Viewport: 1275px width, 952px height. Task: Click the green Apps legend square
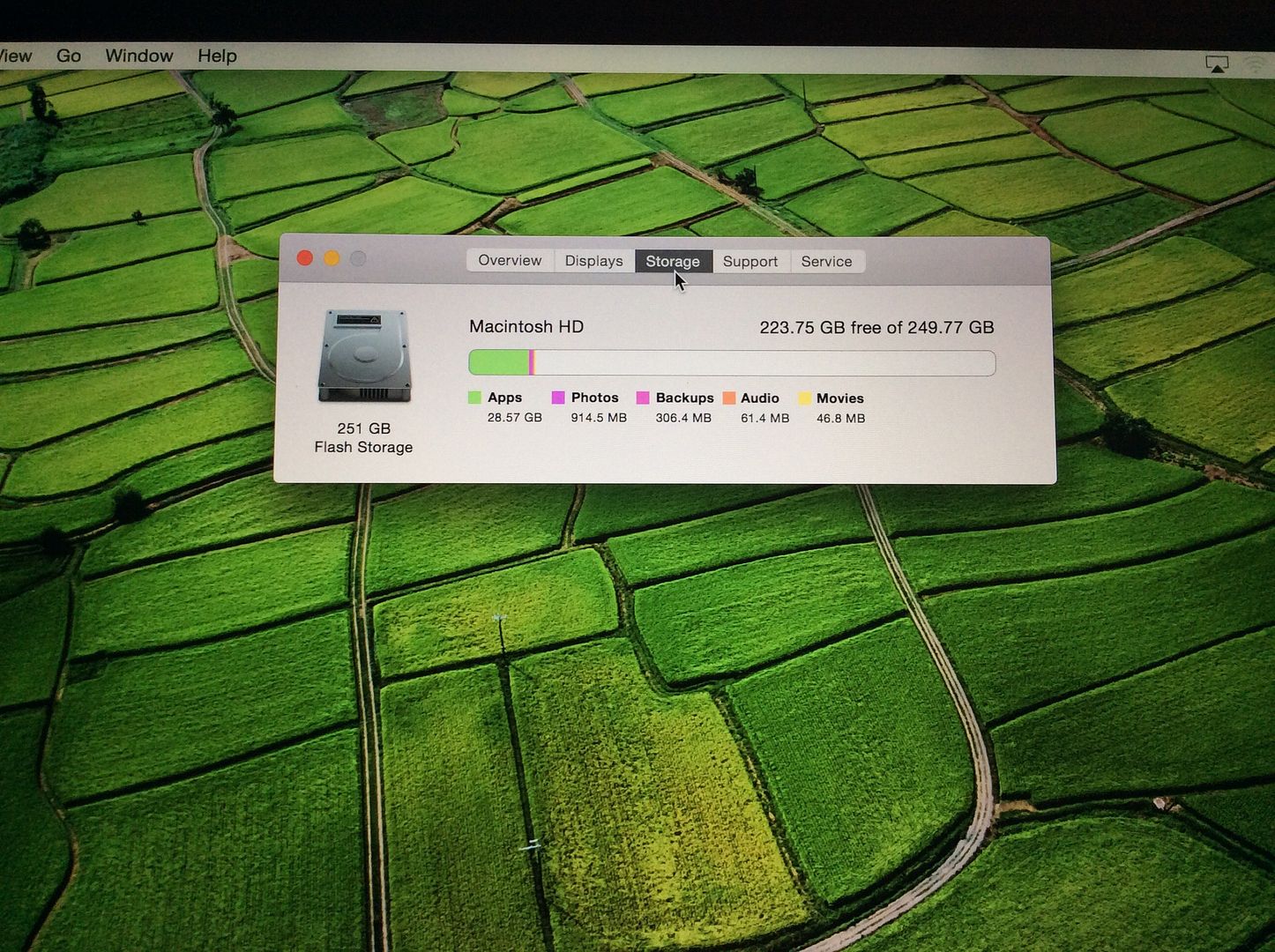click(x=475, y=398)
